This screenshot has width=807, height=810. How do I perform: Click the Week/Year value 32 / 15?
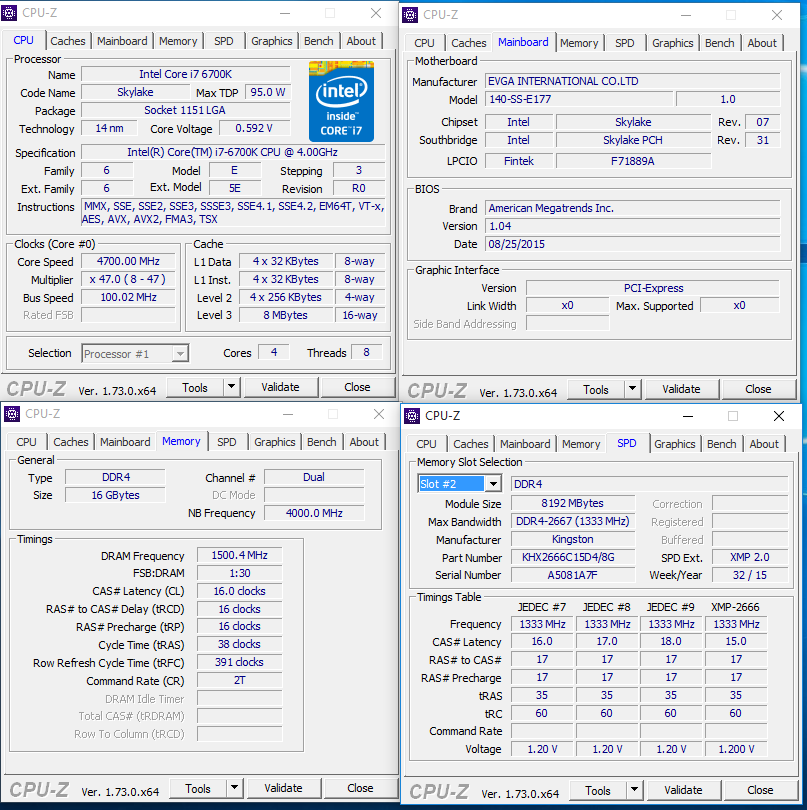(x=750, y=575)
